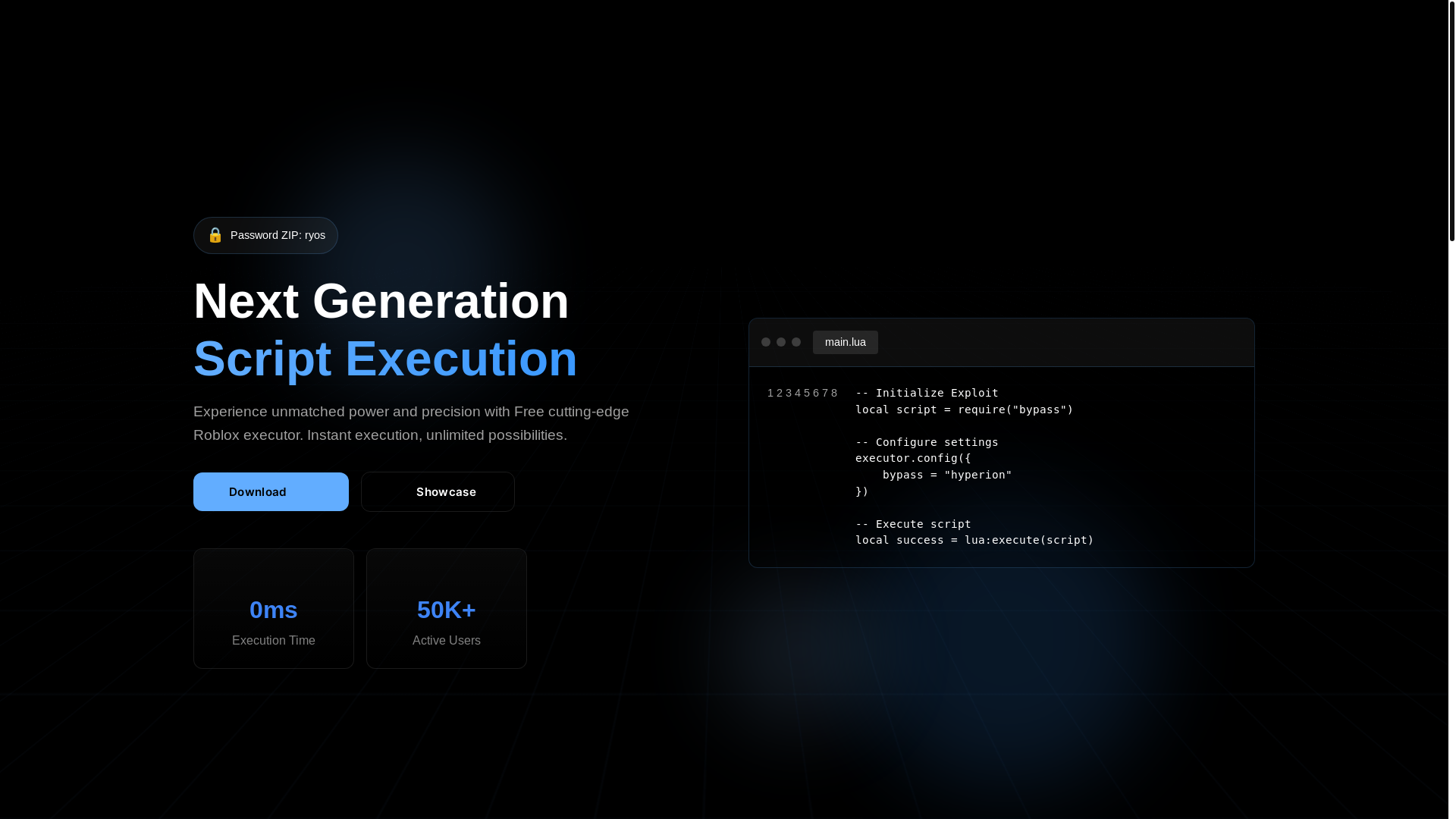Click the blue Download button

click(x=271, y=491)
